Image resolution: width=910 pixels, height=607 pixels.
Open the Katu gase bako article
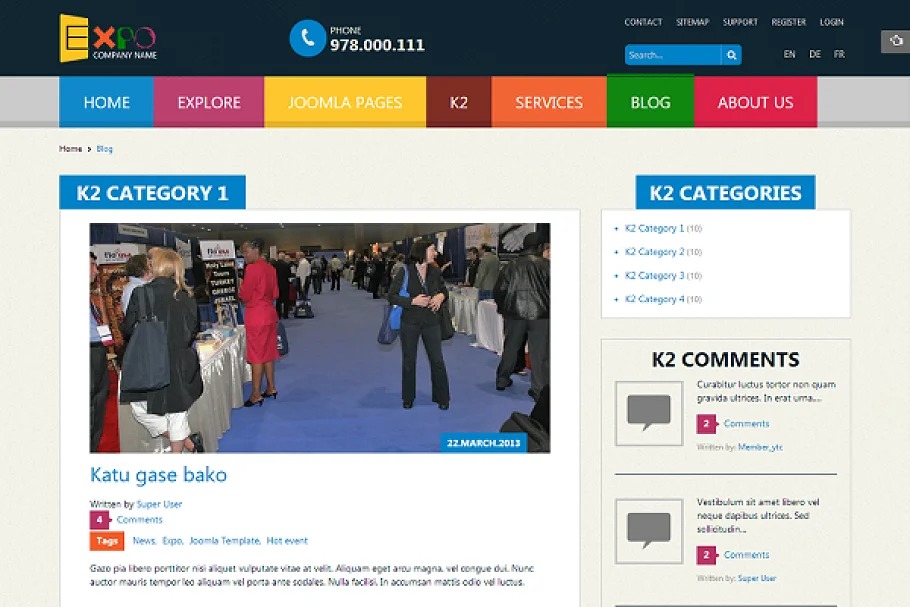click(x=158, y=474)
